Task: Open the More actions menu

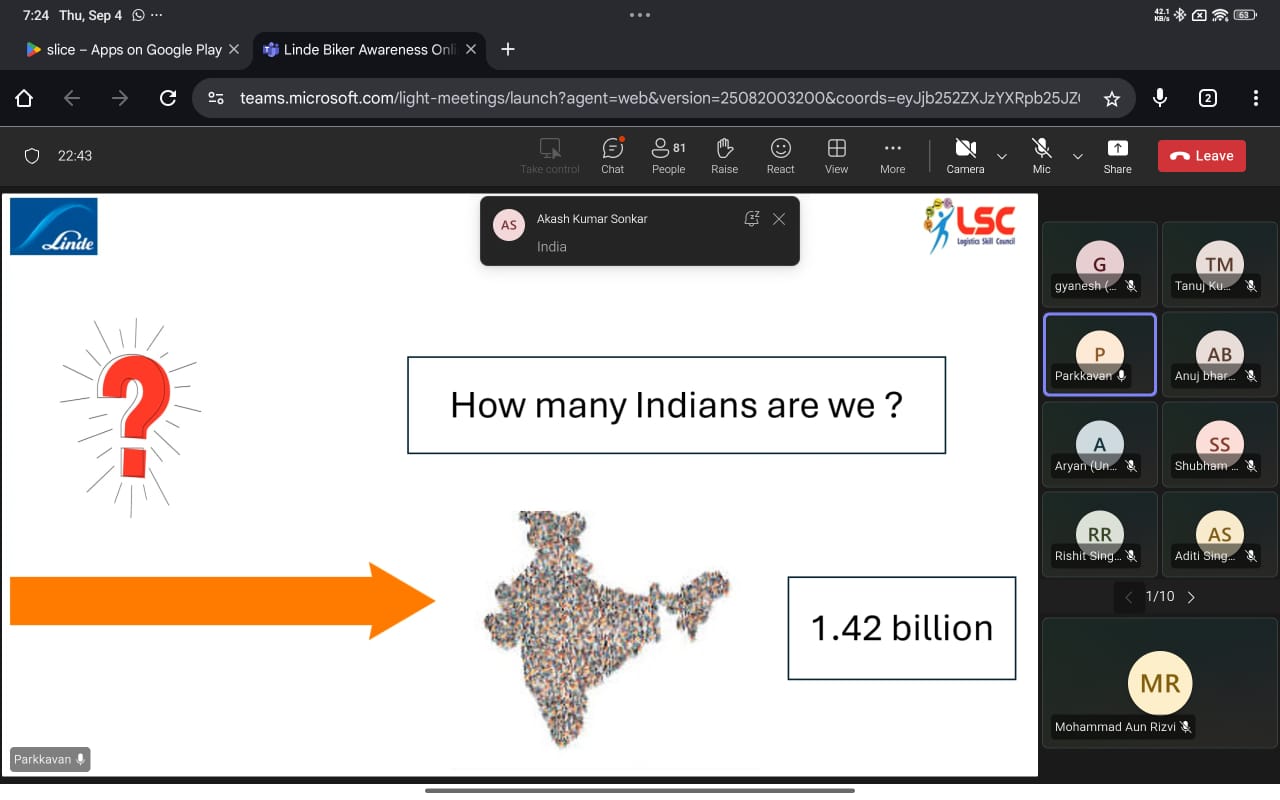Action: (892, 156)
